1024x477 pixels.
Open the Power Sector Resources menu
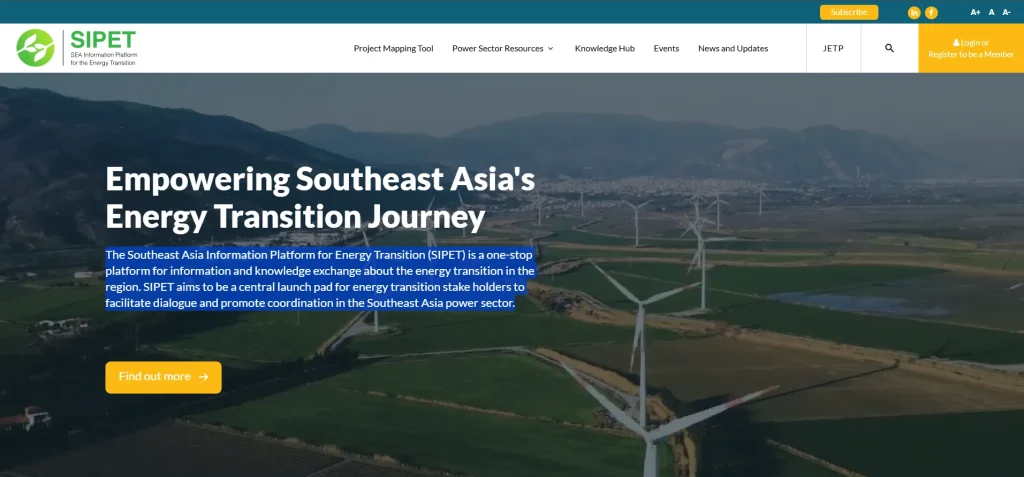pyautogui.click(x=498, y=48)
